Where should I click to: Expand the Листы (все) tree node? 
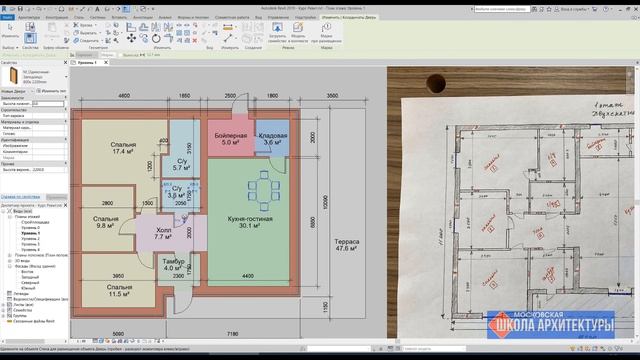tap(4, 304)
